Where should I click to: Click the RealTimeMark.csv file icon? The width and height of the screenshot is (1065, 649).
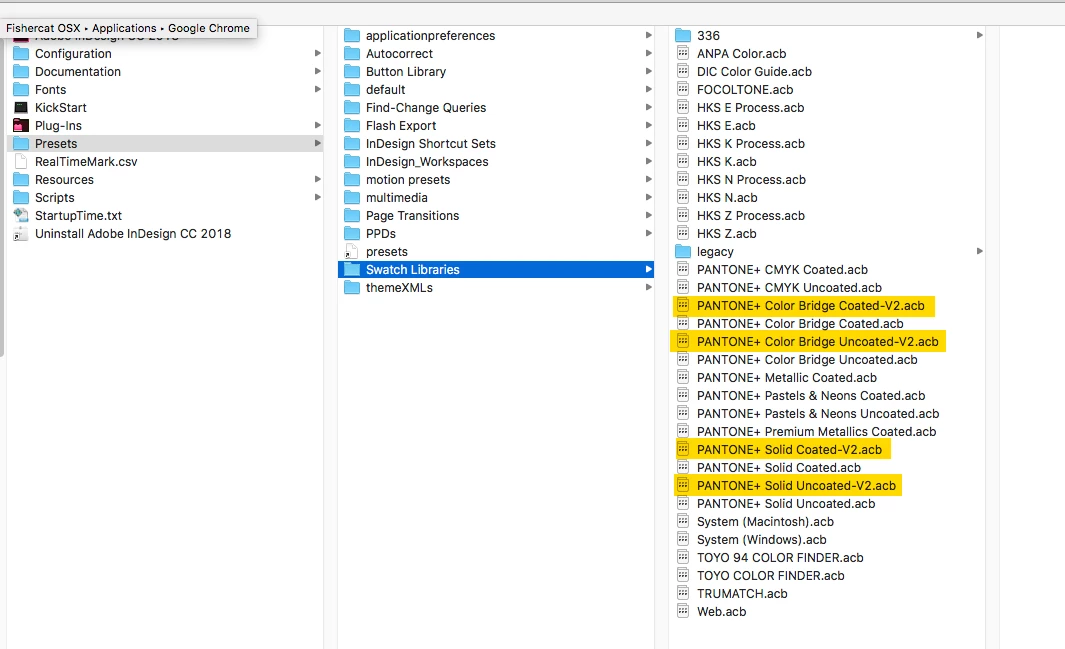[21, 162]
